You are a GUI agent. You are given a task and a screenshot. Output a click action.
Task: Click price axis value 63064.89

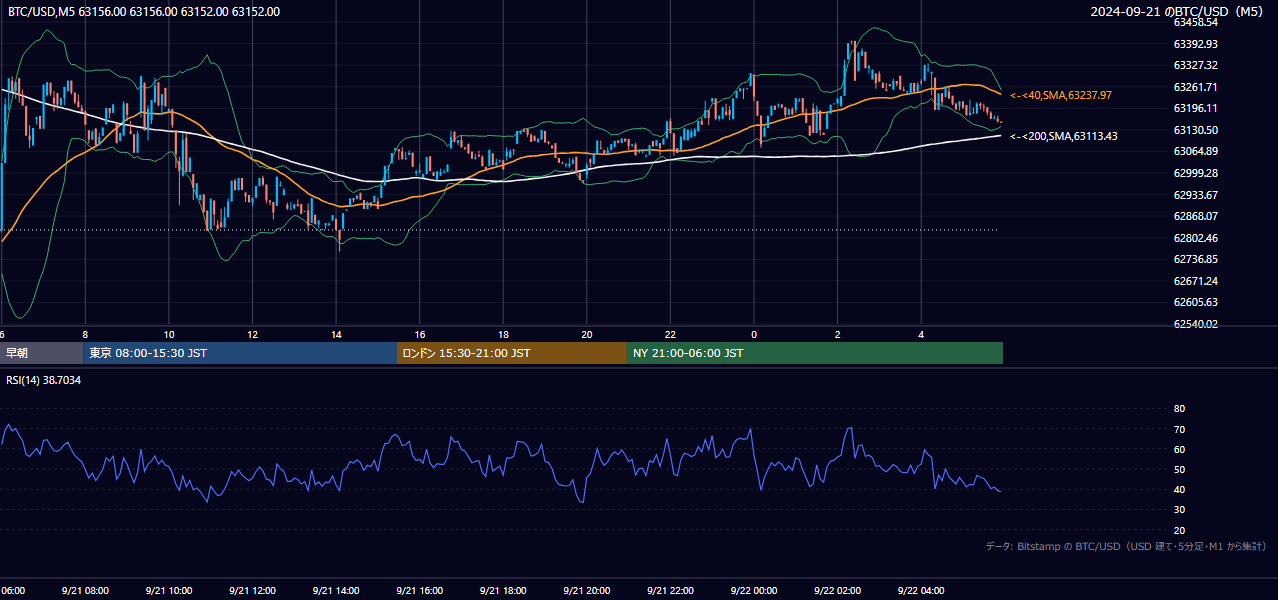(1195, 151)
